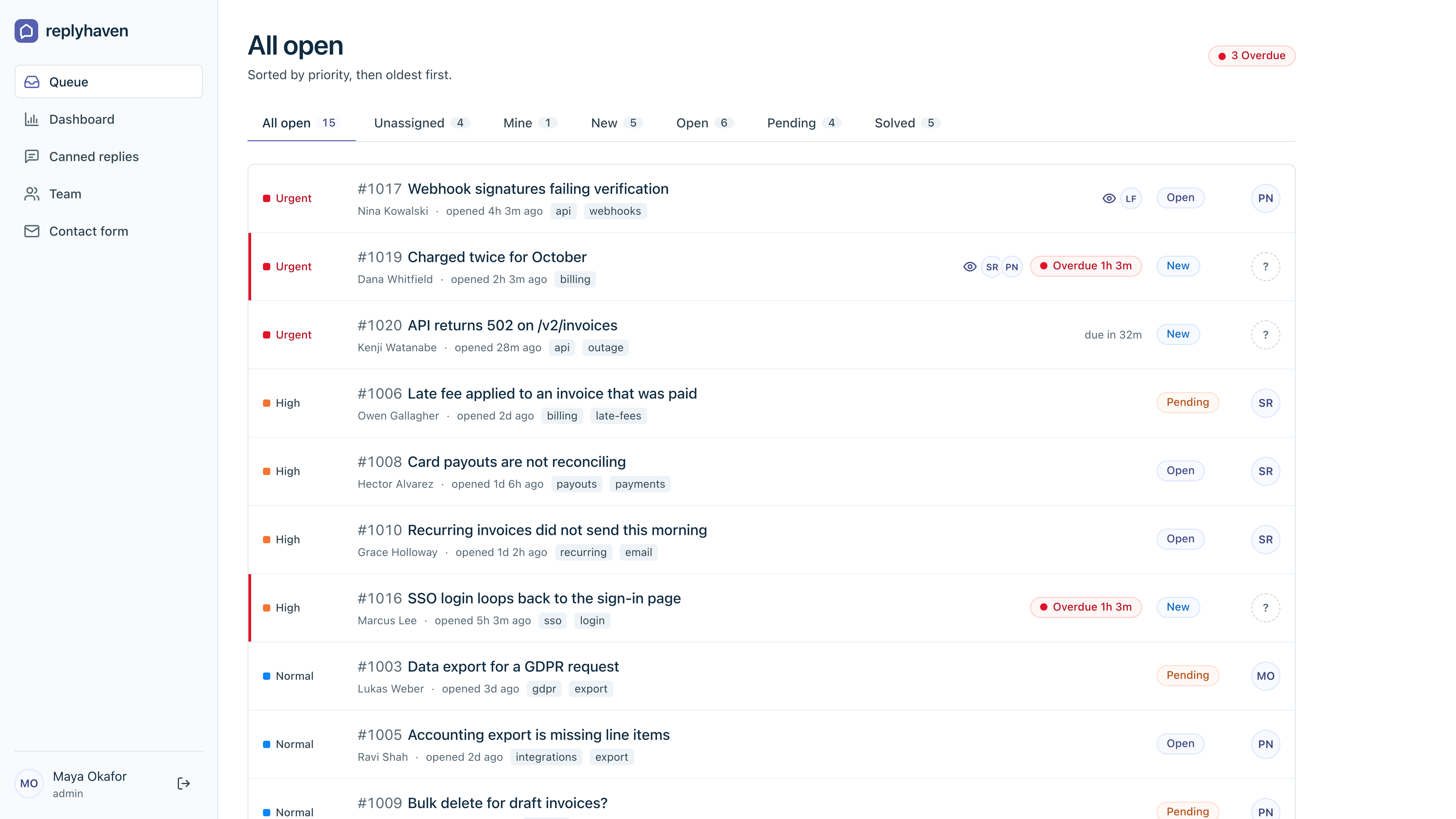Click the PN watcher avatar on #1019
The width and height of the screenshot is (1456, 819).
[x=1012, y=267]
